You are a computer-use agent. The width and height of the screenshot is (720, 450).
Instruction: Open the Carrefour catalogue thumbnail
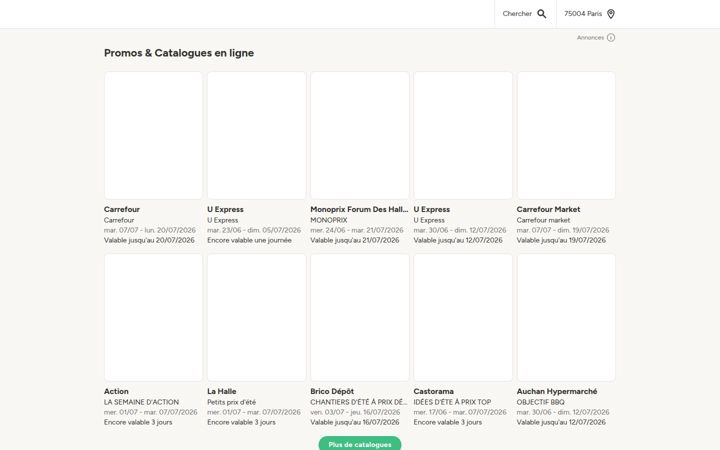tap(153, 135)
